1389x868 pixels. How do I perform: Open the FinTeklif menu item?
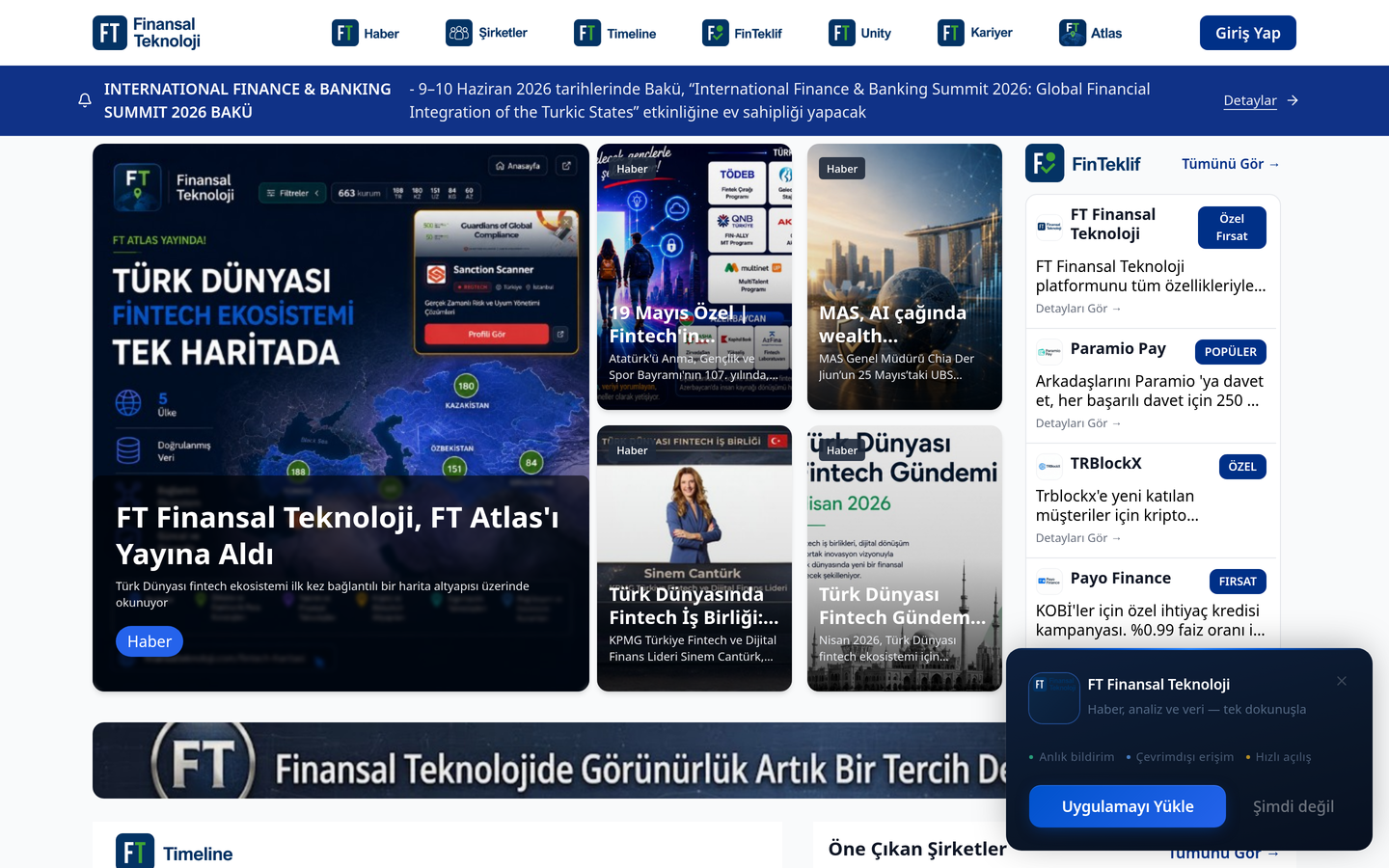point(742,33)
